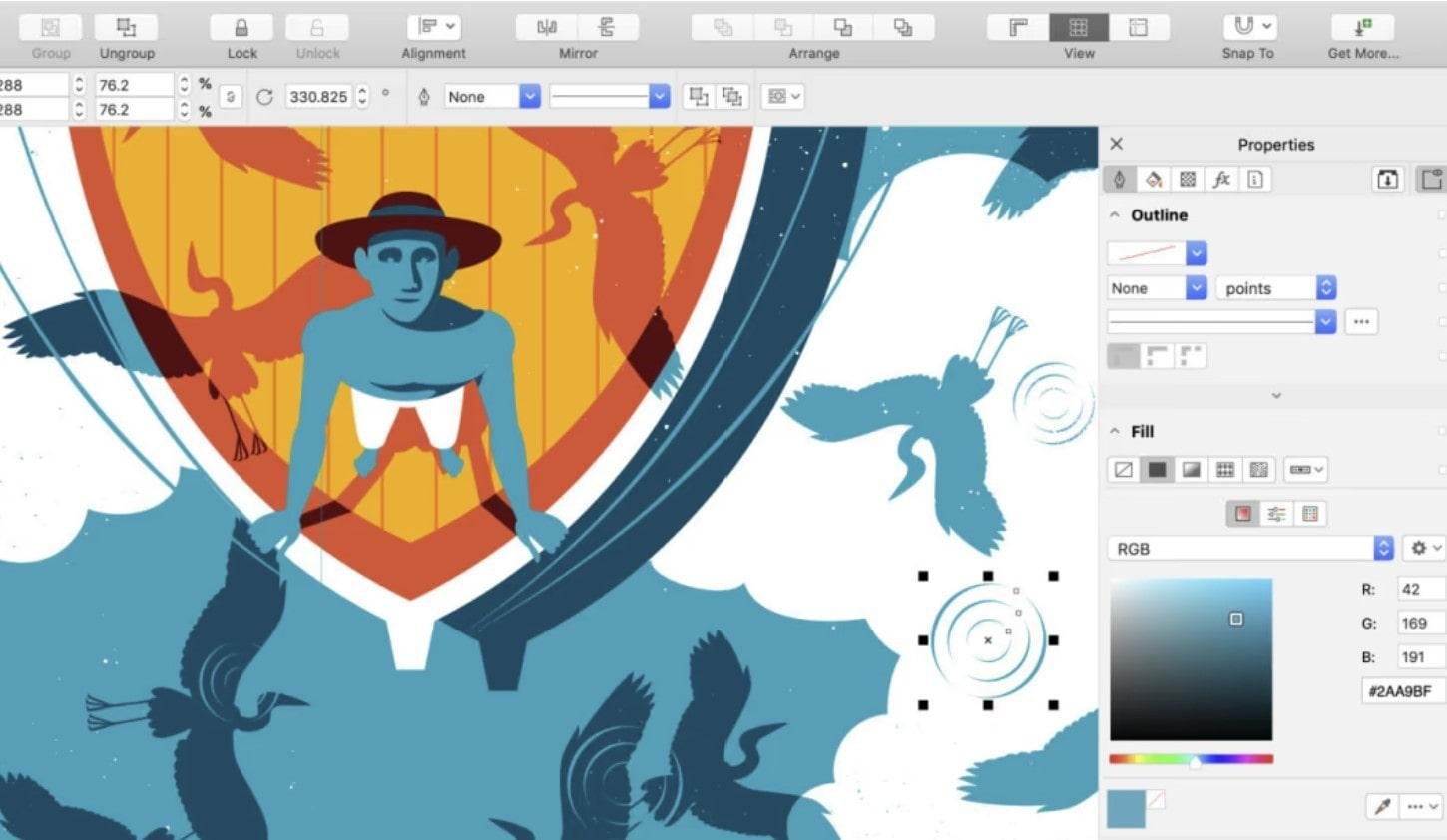Click the first Arrange order icon

(723, 28)
